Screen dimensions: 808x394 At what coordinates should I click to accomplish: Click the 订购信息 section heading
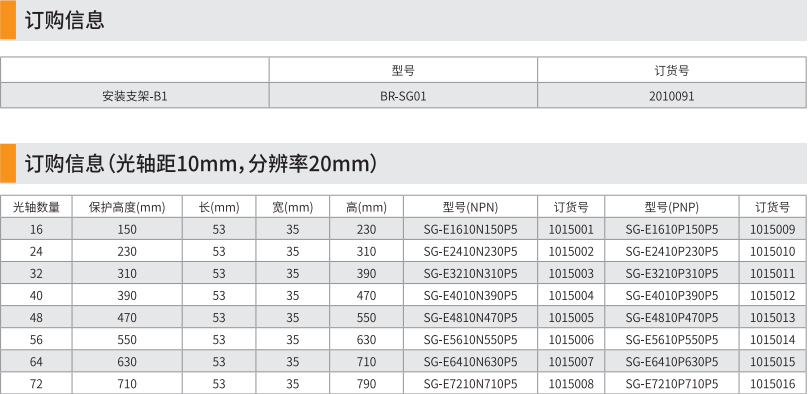point(65,21)
